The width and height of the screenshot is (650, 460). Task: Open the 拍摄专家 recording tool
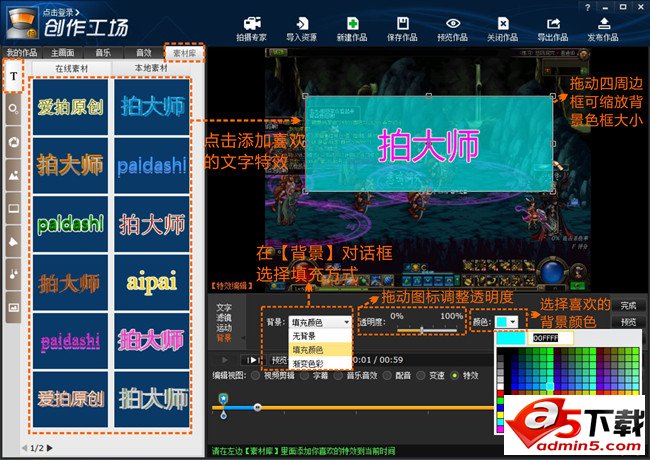[251, 29]
